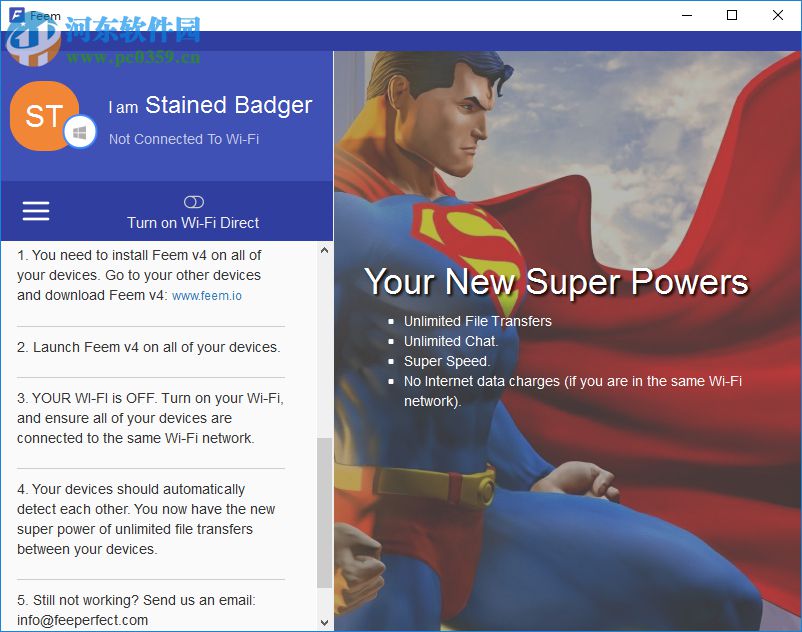Click the info@feeperfect.com email address
This screenshot has width=802, height=632.
[x=82, y=620]
